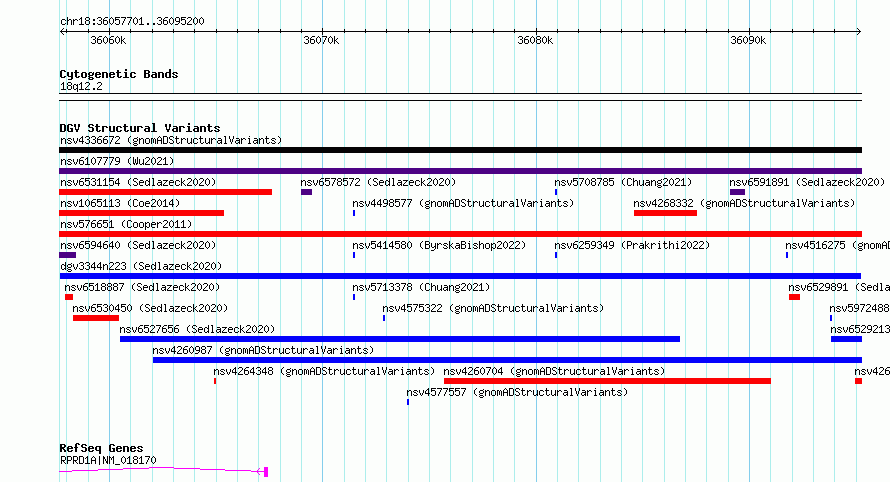Open nsv6531154 (Sedlazeck2020) variant label
890x482 pixels.
(x=138, y=182)
